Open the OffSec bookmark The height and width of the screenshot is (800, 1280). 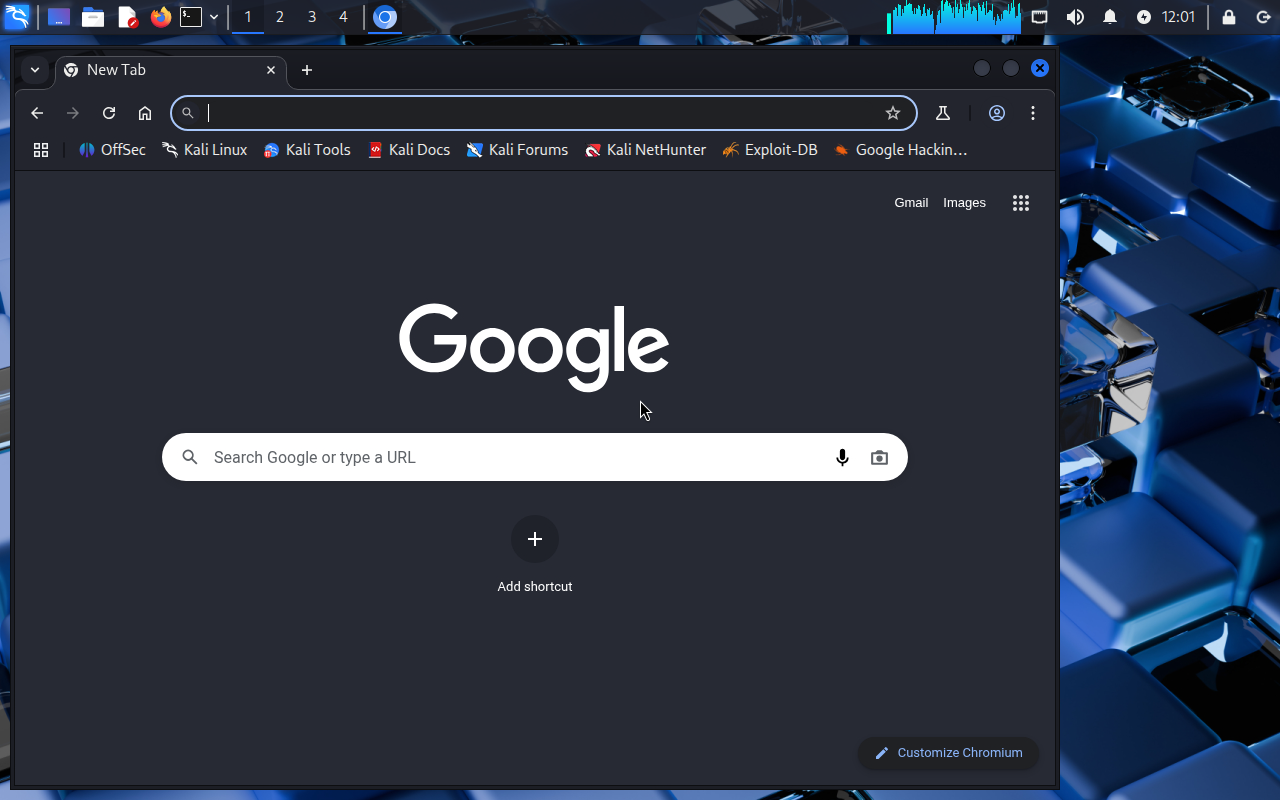tap(112, 150)
